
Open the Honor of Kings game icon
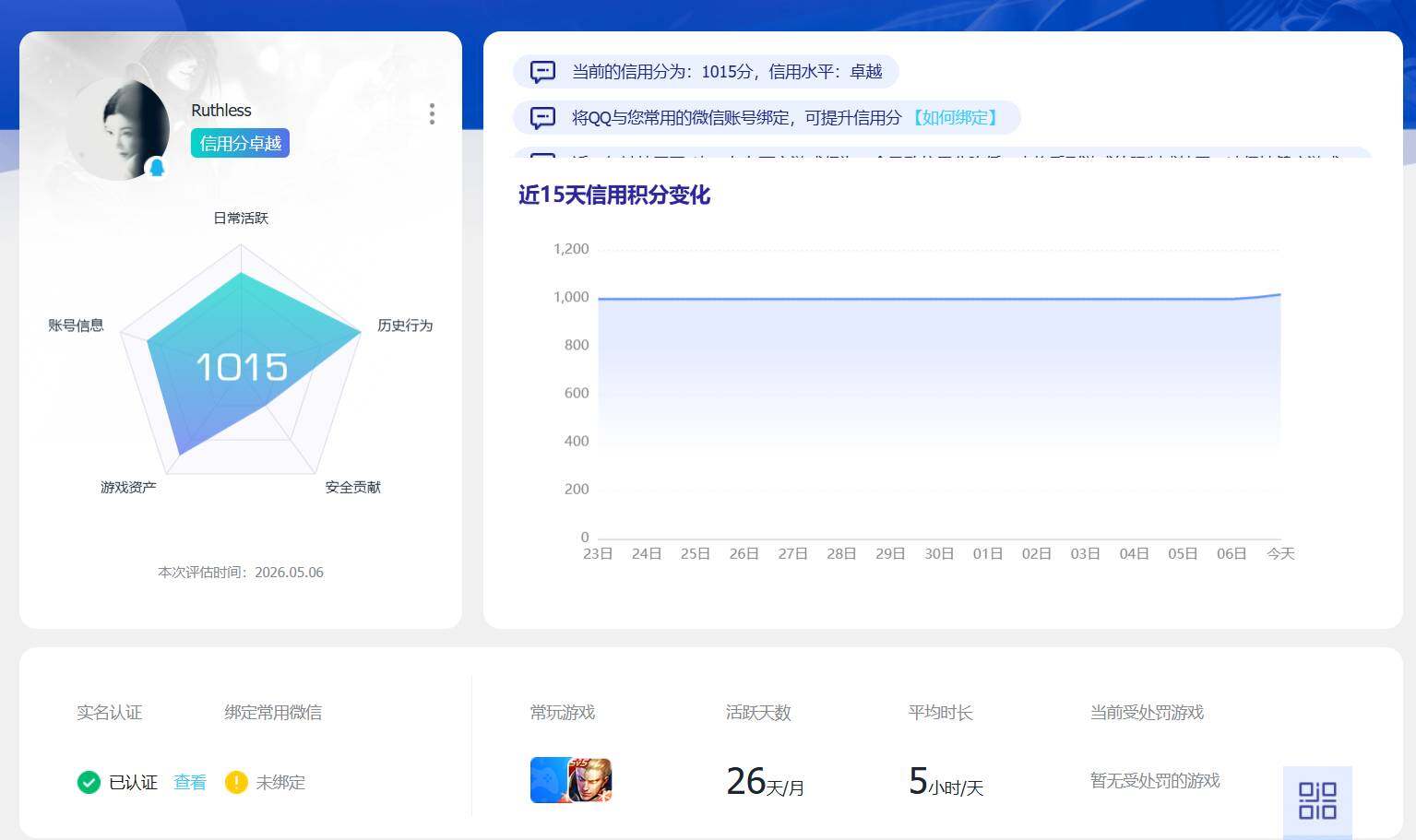point(590,780)
